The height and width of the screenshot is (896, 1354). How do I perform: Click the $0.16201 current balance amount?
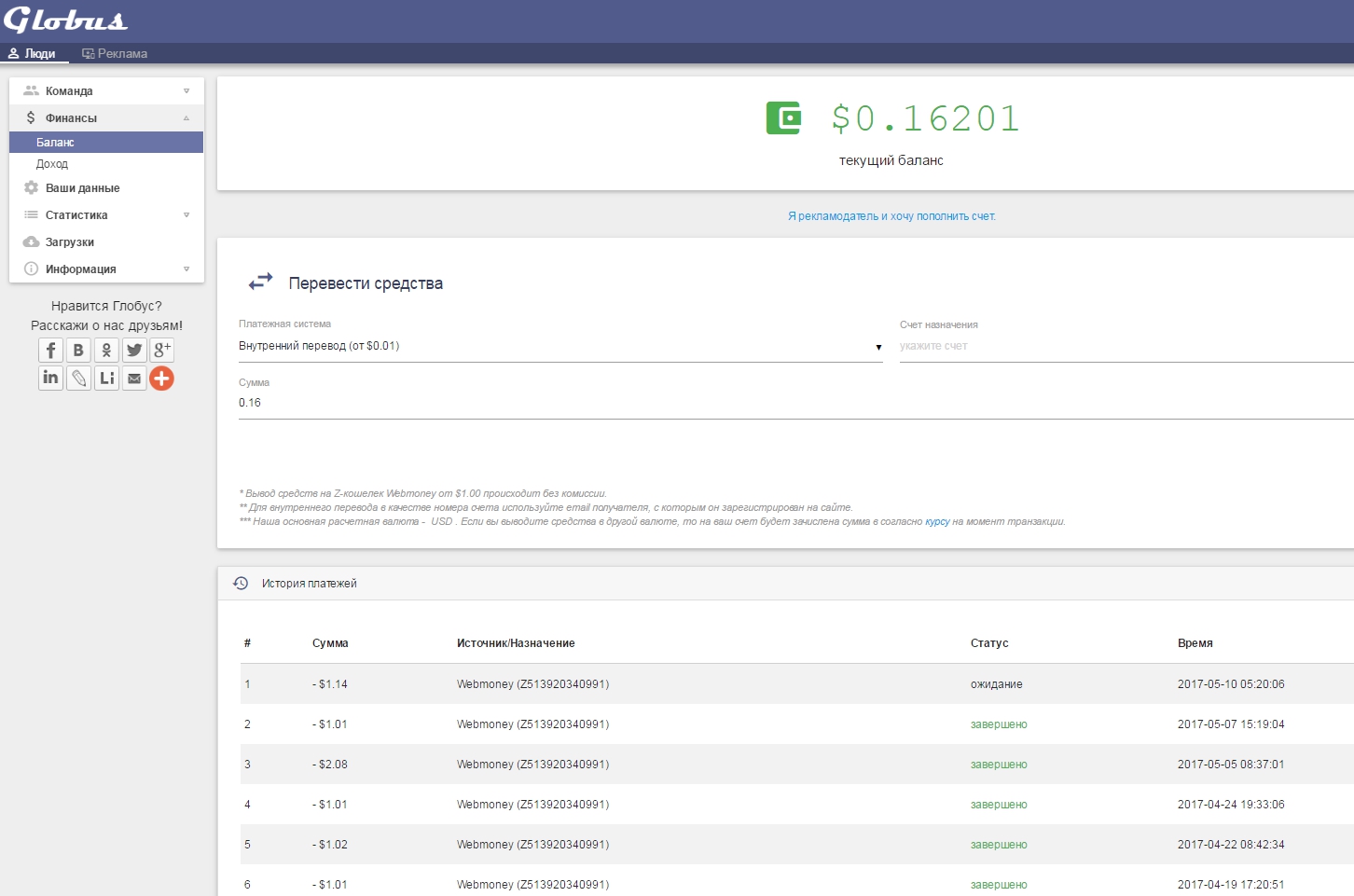(925, 118)
